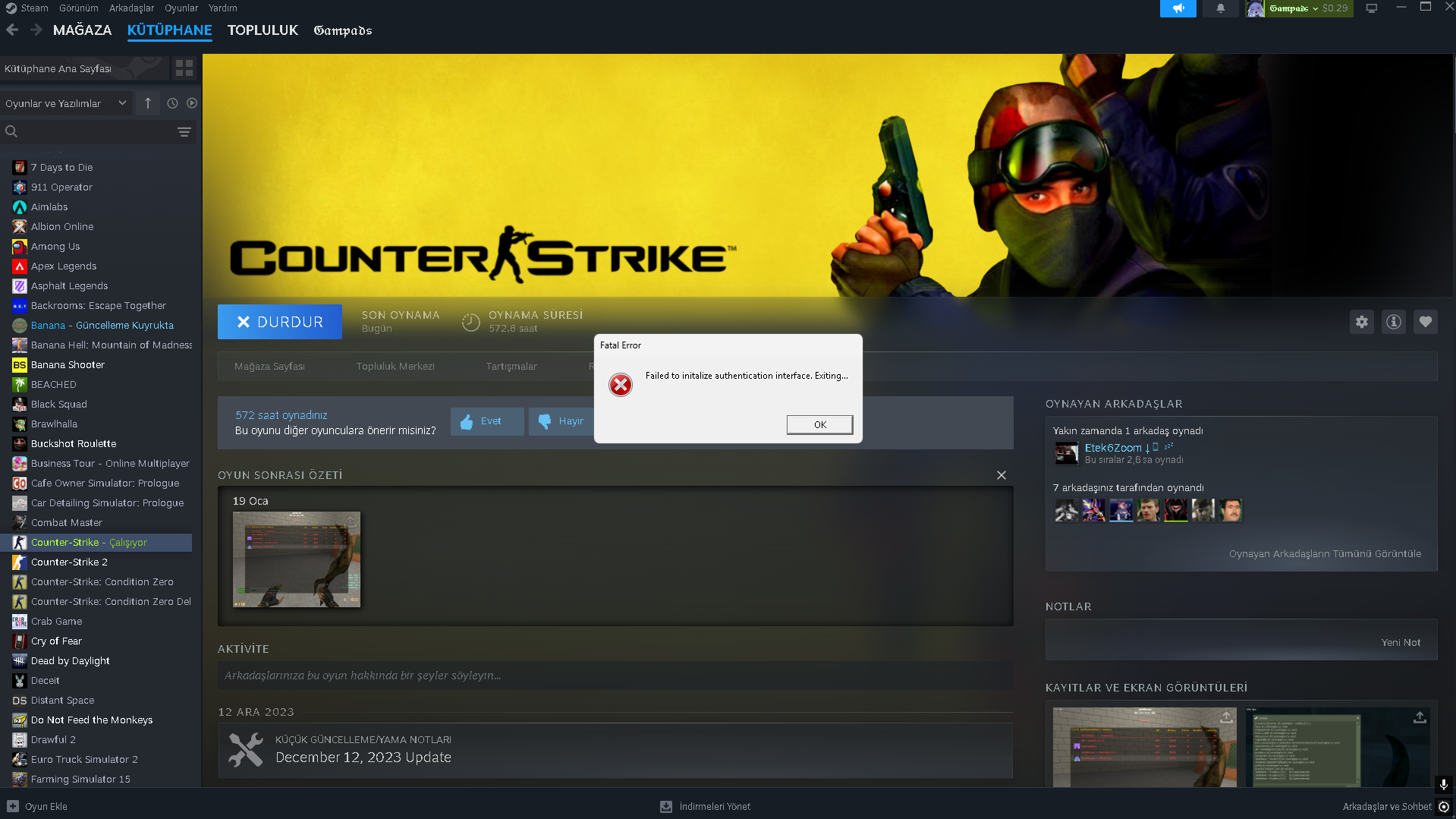Click the thumbs up Evet button
The width and height of the screenshot is (1456, 819).
(487, 421)
